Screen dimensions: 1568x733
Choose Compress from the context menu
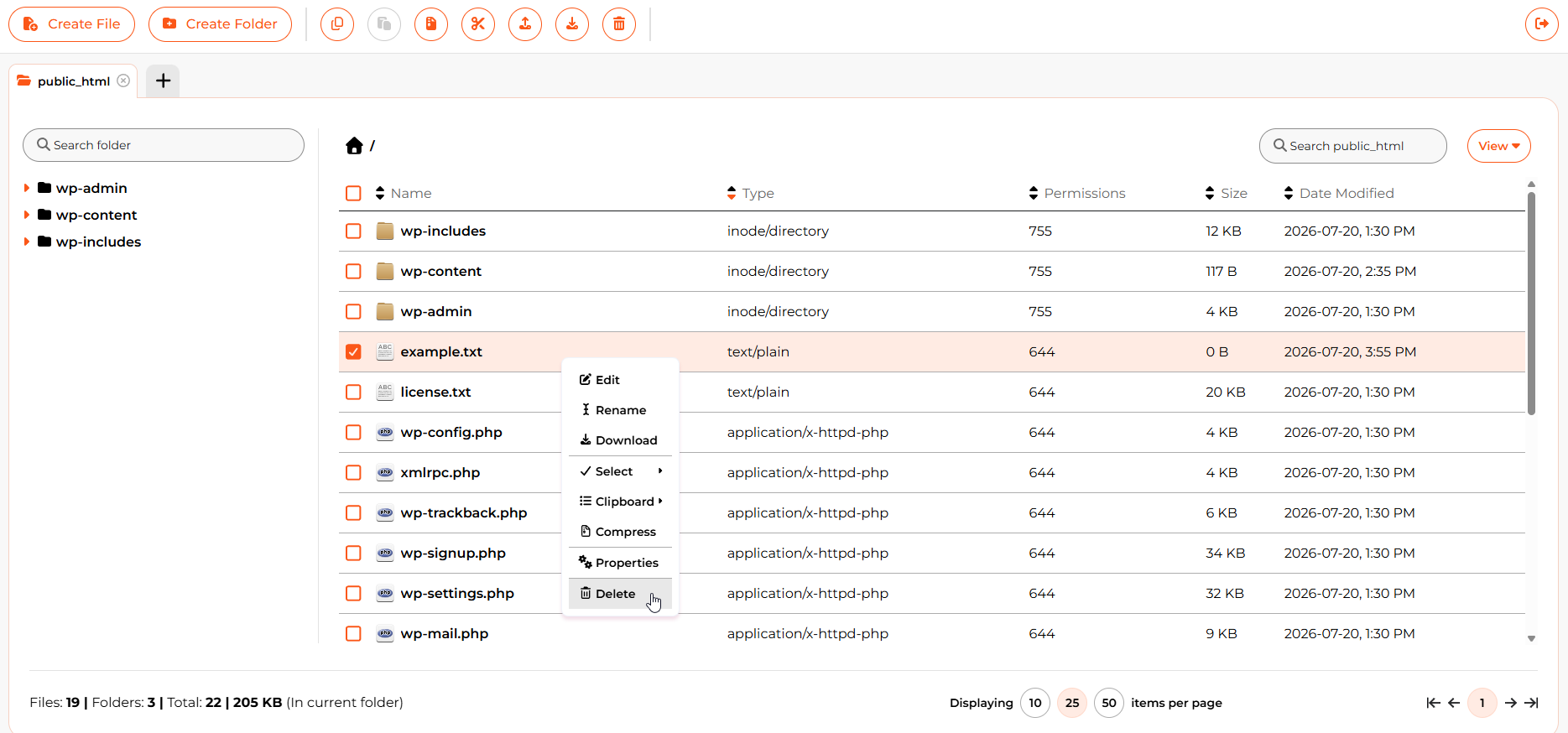click(620, 532)
